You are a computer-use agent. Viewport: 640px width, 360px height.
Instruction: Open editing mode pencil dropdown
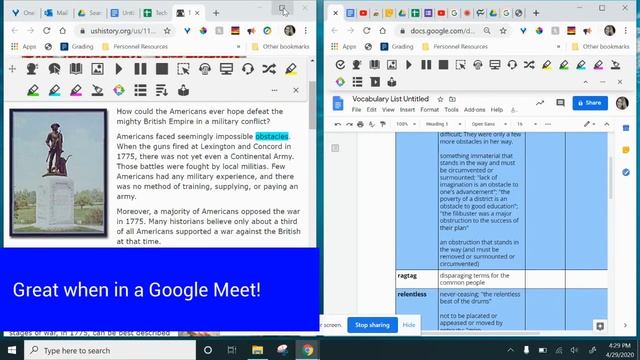click(589, 124)
